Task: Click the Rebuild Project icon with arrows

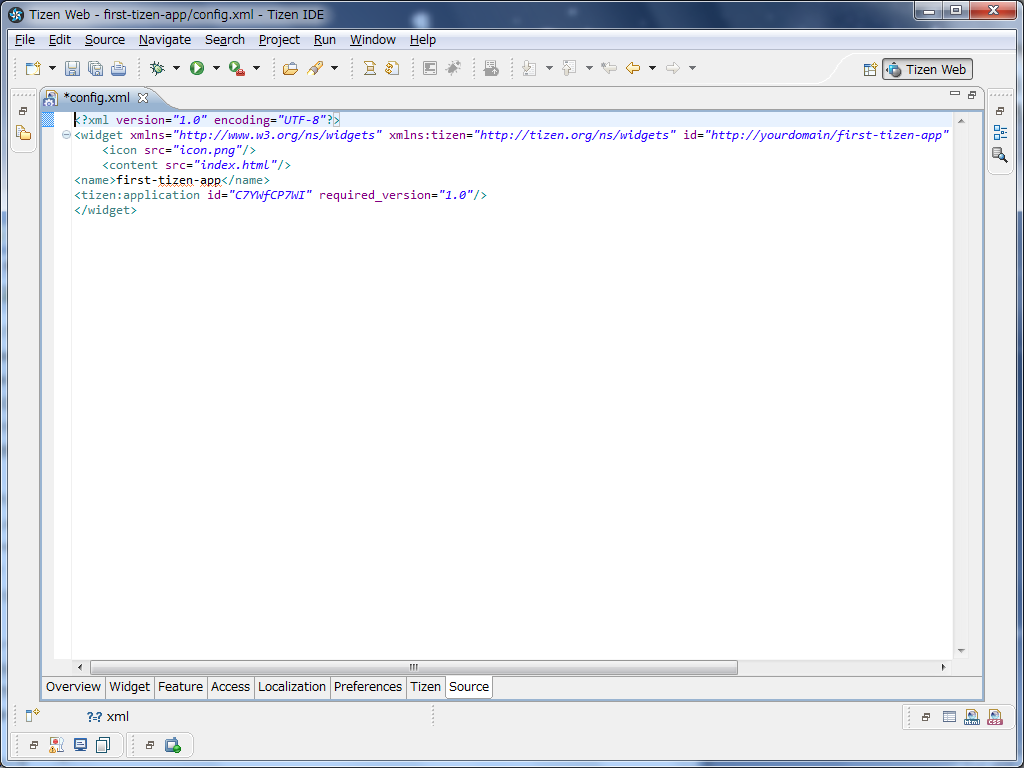Action: (x=392, y=68)
